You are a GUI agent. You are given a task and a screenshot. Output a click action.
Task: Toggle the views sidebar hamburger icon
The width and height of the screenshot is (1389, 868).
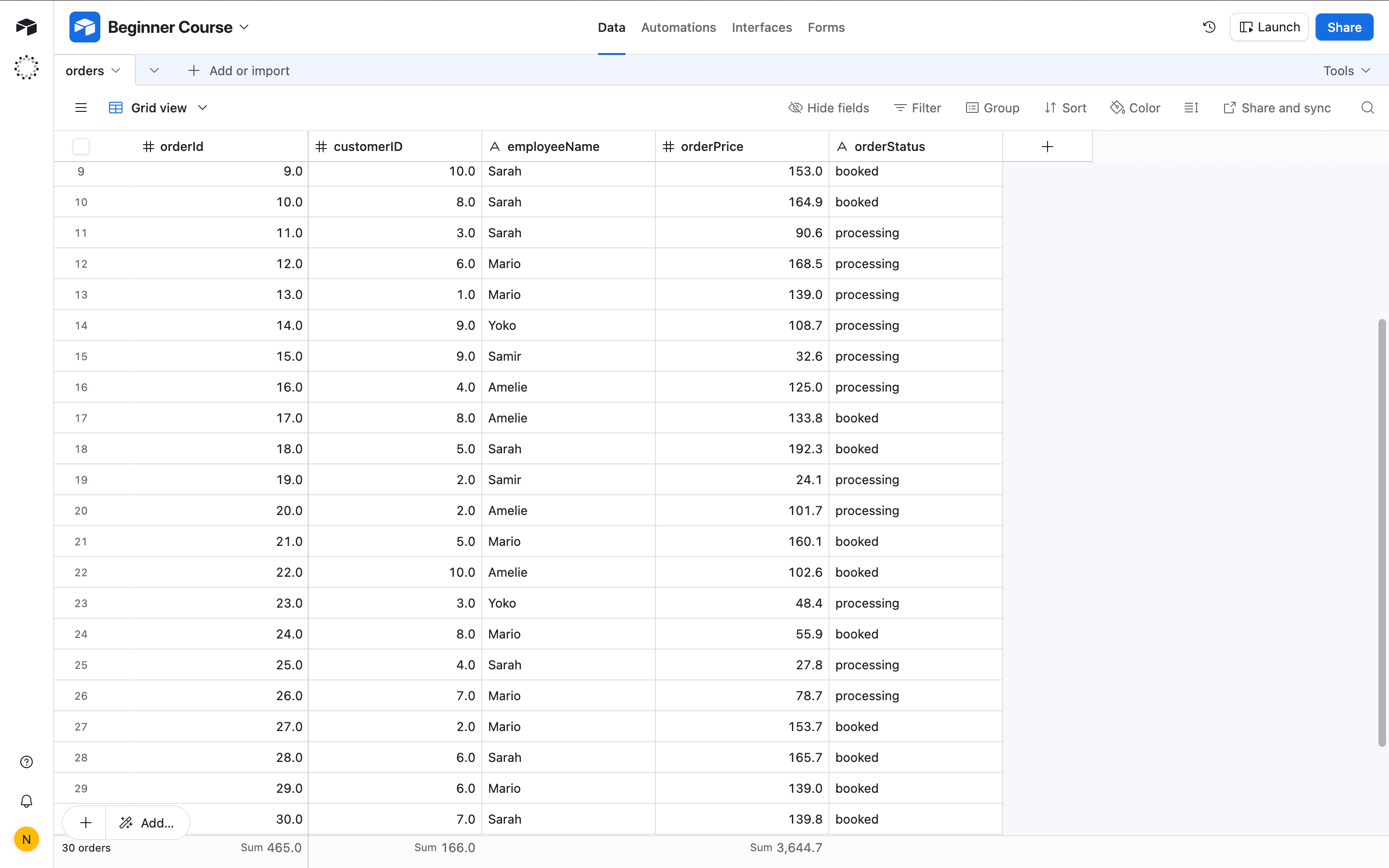click(81, 108)
